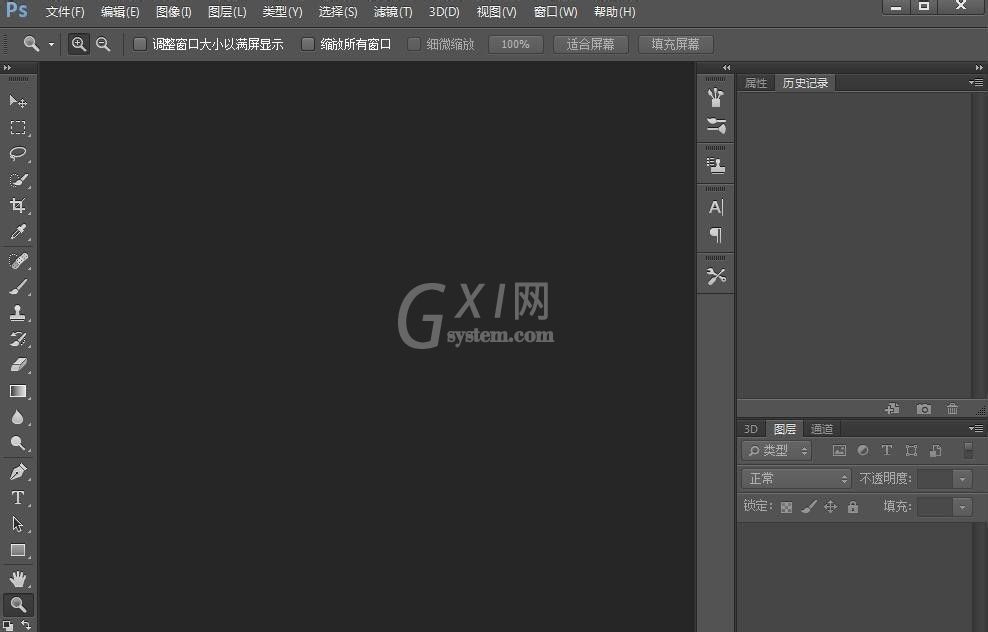Toggle lock position icon
This screenshot has width=988, height=632.
tap(830, 507)
